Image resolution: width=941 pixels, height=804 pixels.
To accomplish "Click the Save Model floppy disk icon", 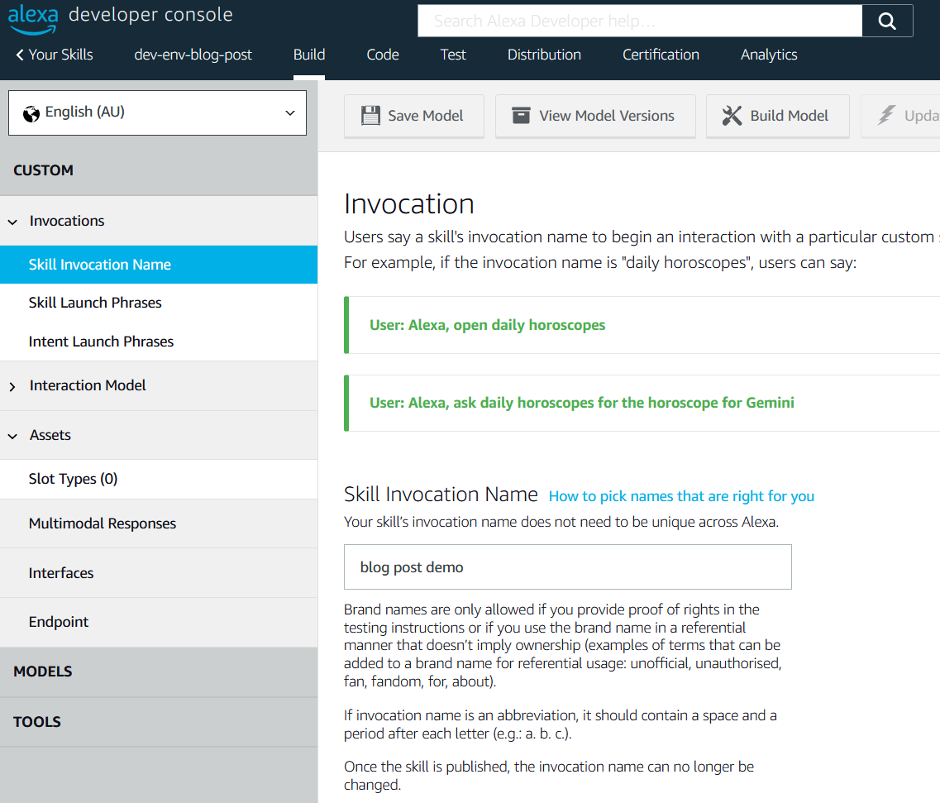I will click(370, 115).
